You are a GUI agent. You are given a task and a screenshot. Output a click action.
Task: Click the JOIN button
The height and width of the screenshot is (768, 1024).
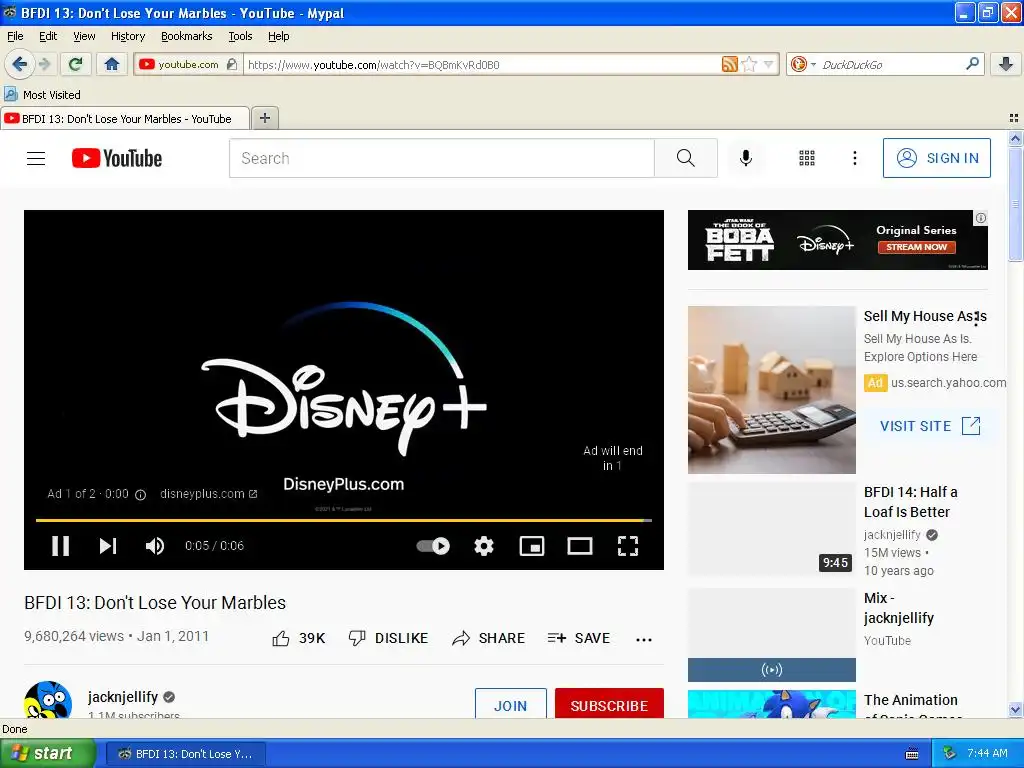[x=511, y=704]
